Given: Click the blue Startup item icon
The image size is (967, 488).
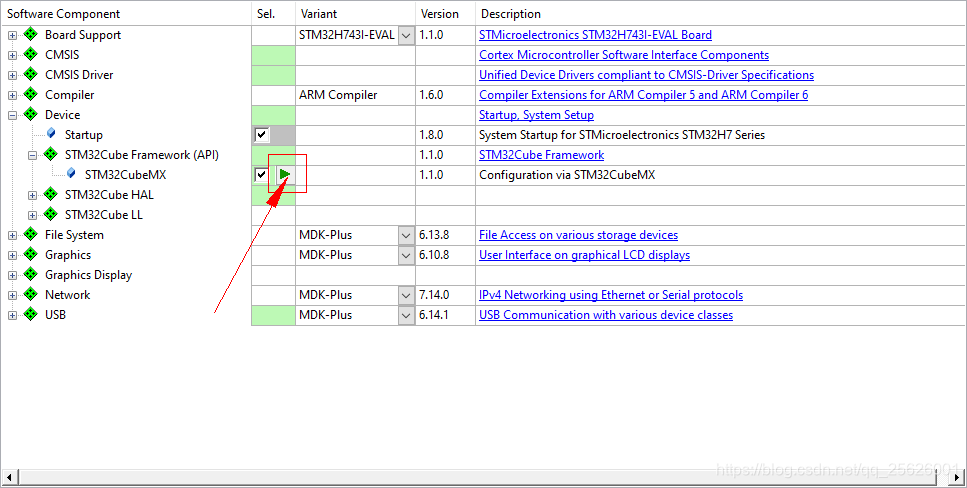Looking at the screenshot, I should [x=51, y=133].
